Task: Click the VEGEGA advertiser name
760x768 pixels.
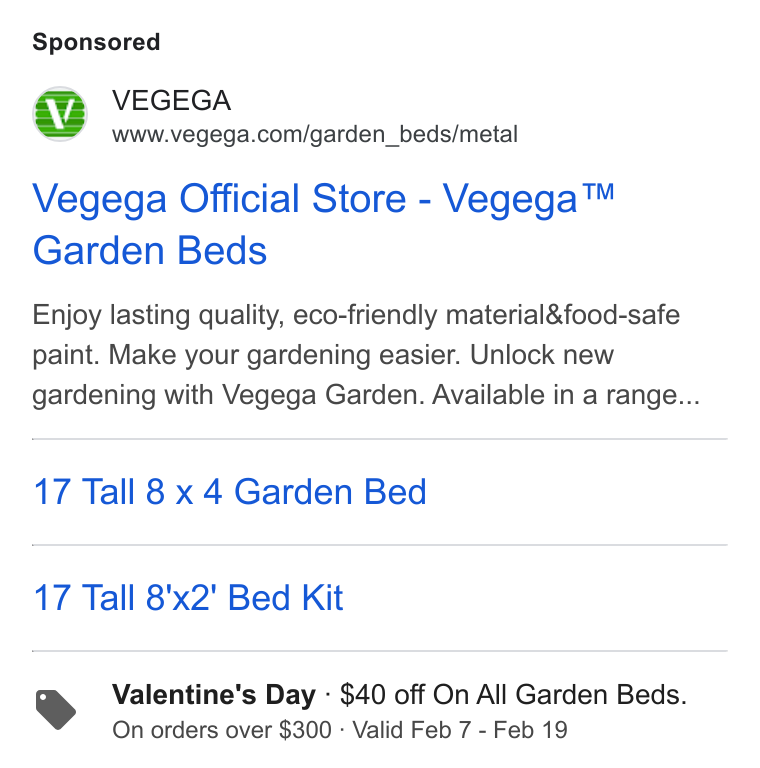Action: coord(171,100)
